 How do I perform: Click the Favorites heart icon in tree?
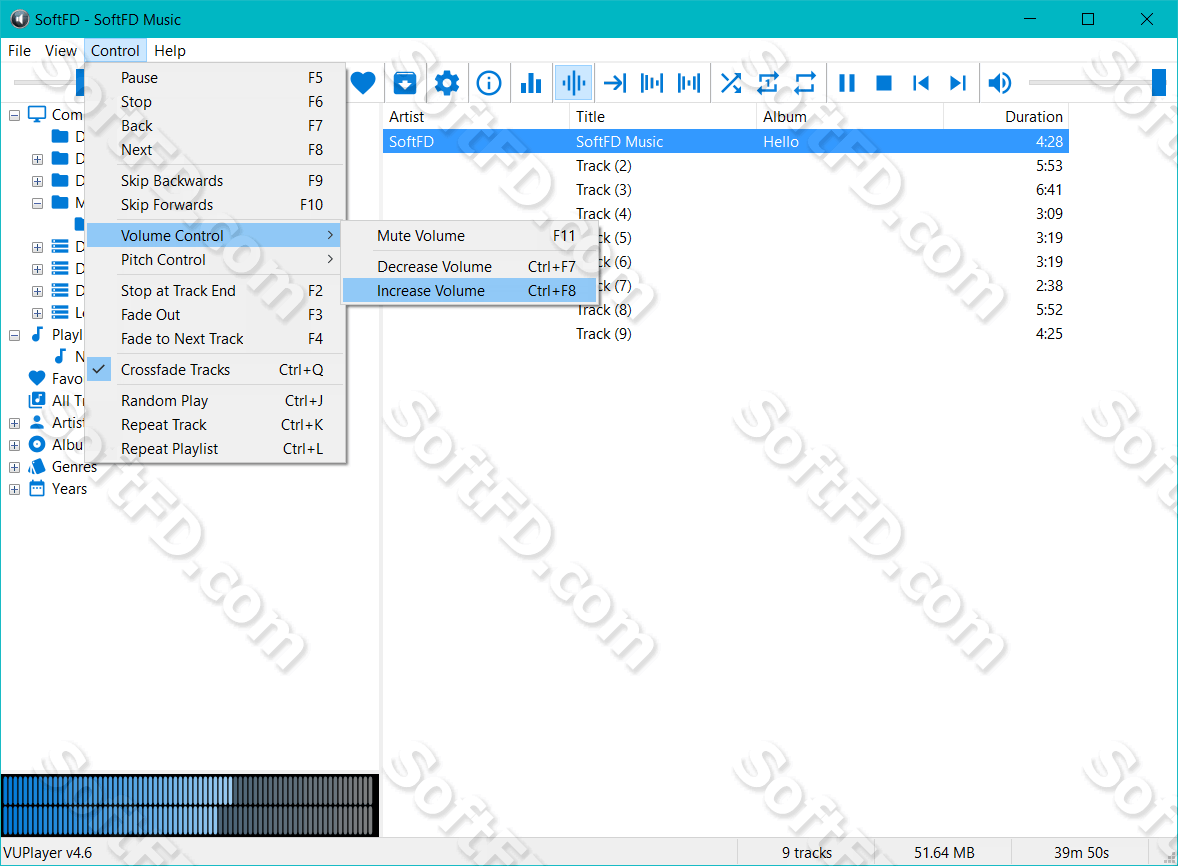pos(37,378)
